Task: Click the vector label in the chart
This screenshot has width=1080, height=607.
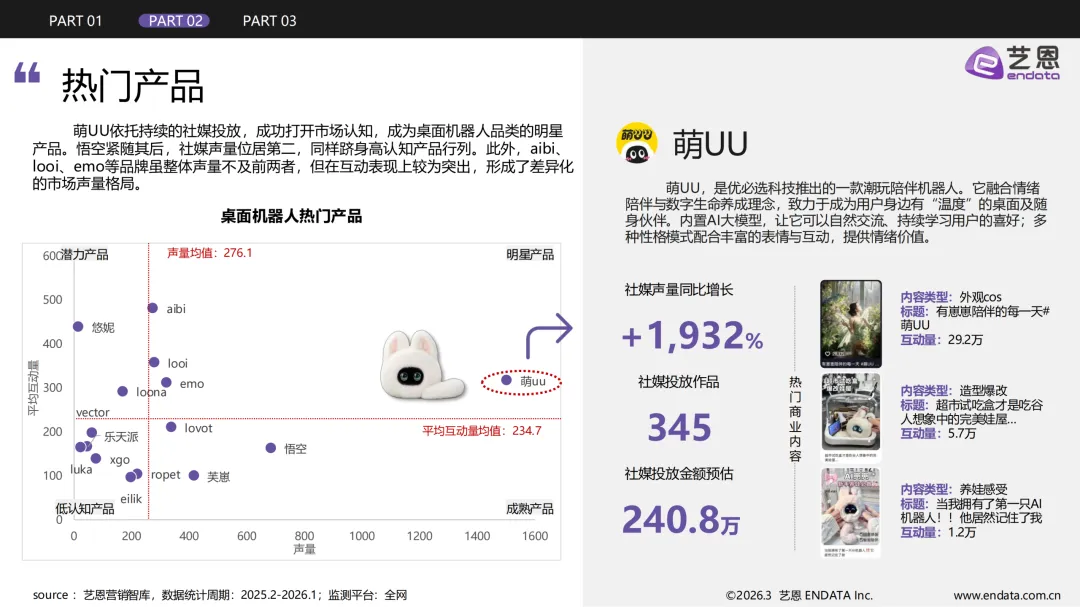Action: [x=92, y=413]
